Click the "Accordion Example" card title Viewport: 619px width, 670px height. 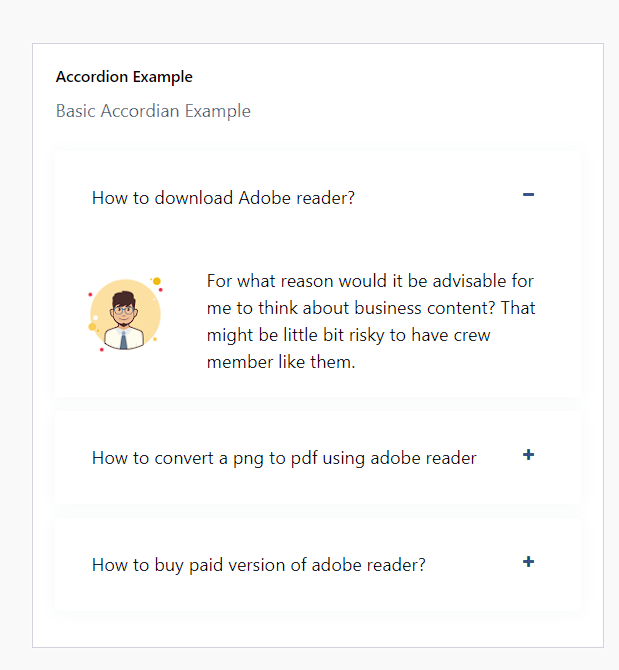tap(124, 77)
